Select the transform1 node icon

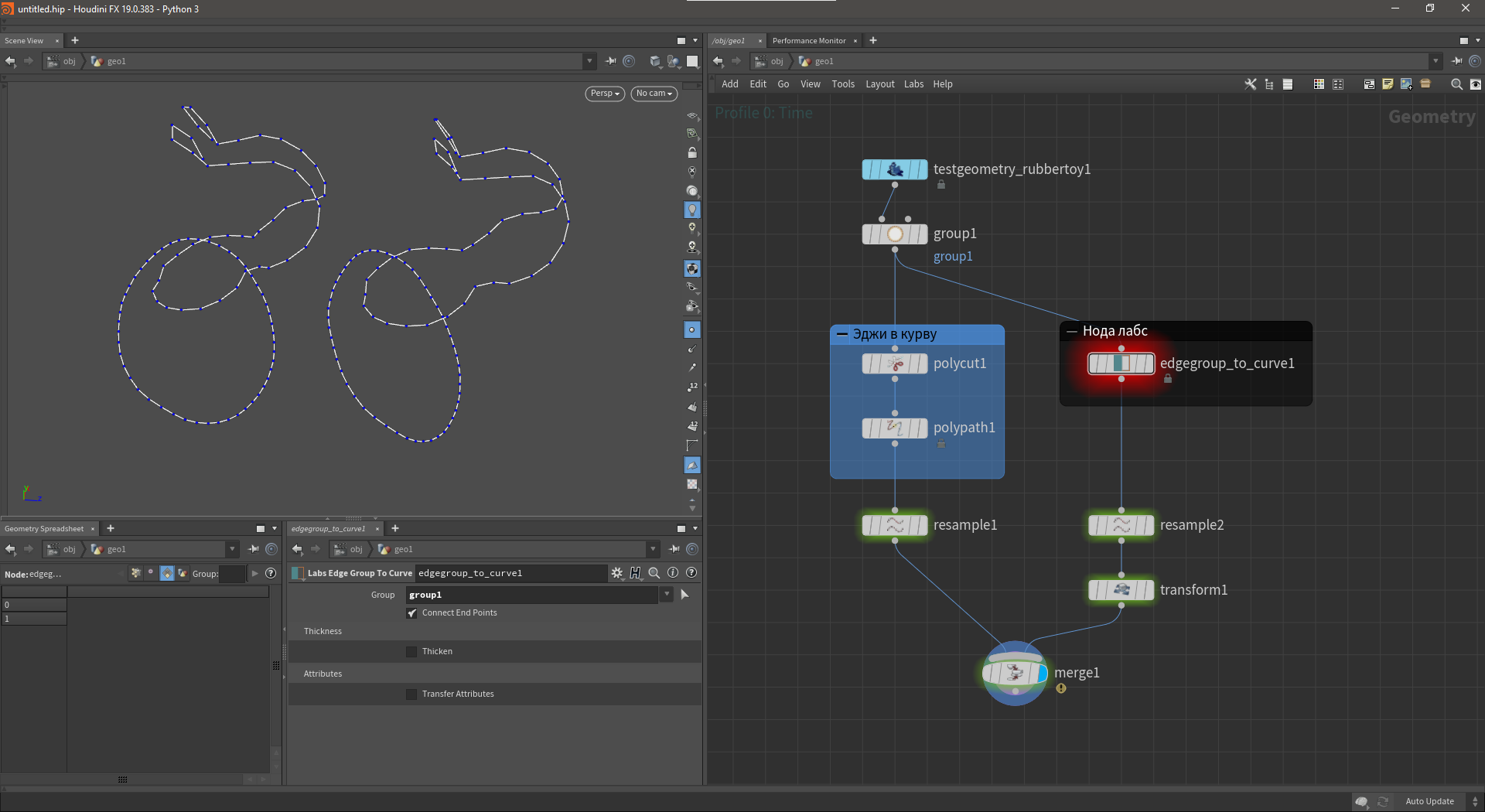coord(1121,590)
